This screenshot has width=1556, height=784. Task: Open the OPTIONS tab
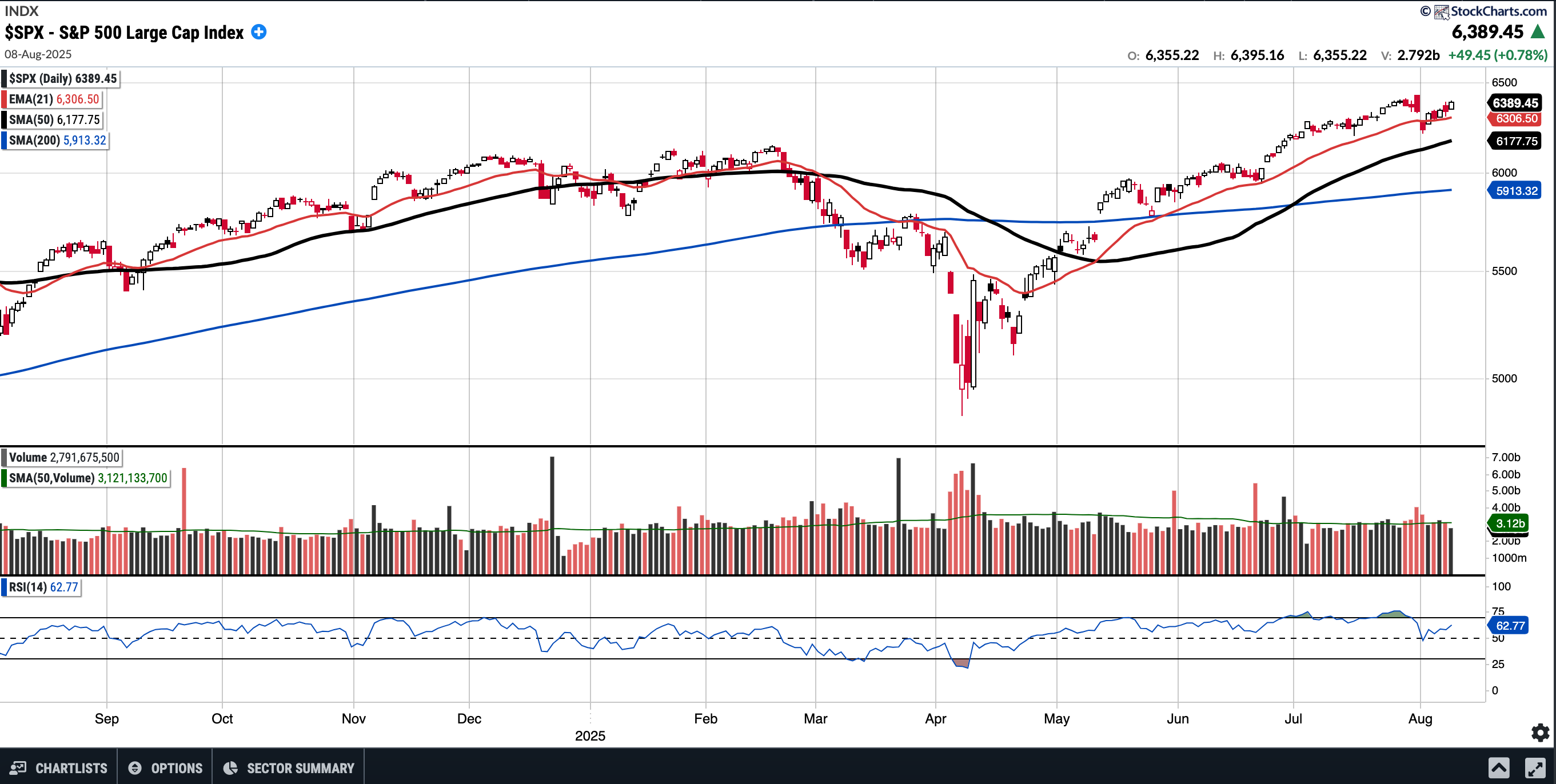click(x=177, y=767)
